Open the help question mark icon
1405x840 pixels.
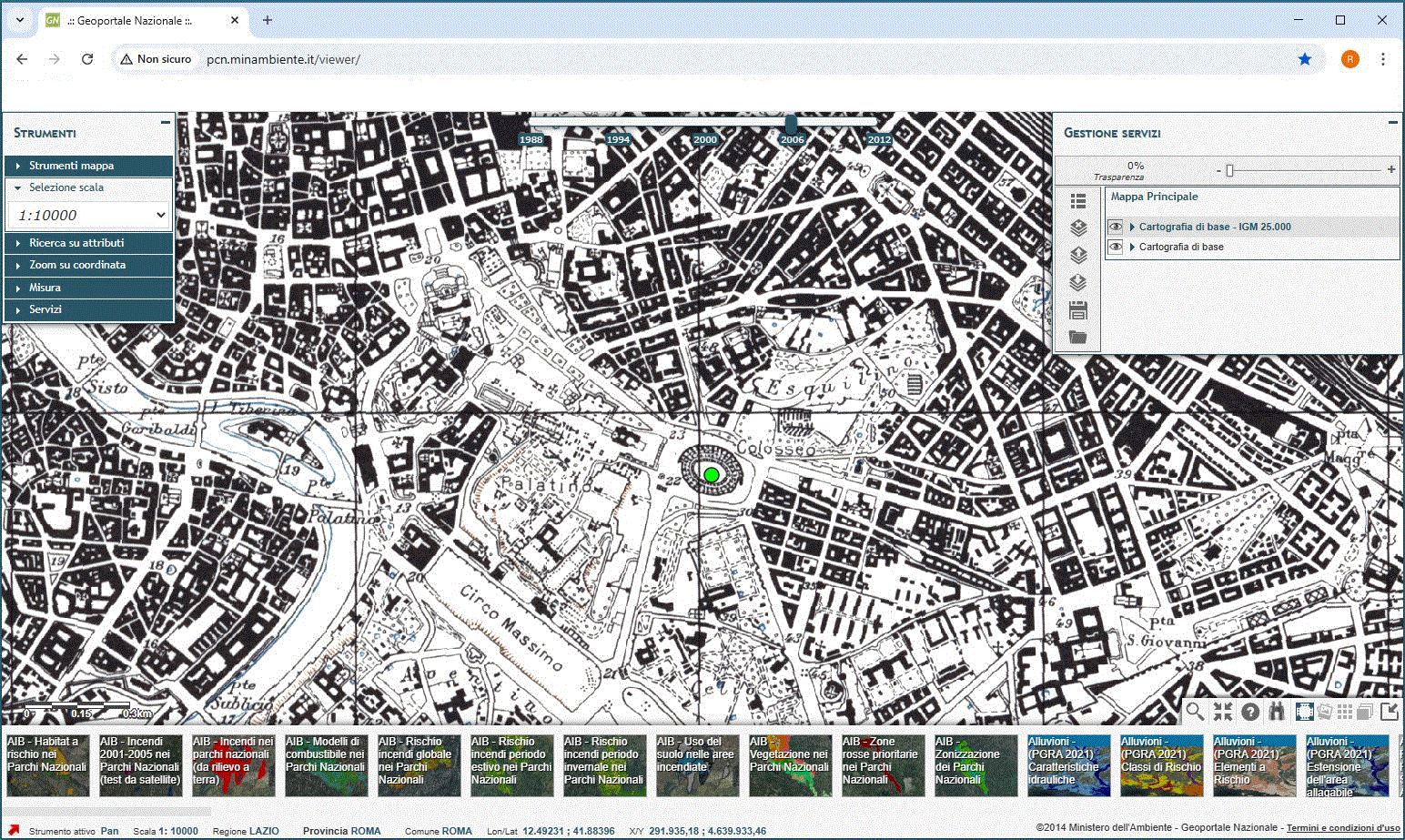pos(1250,712)
